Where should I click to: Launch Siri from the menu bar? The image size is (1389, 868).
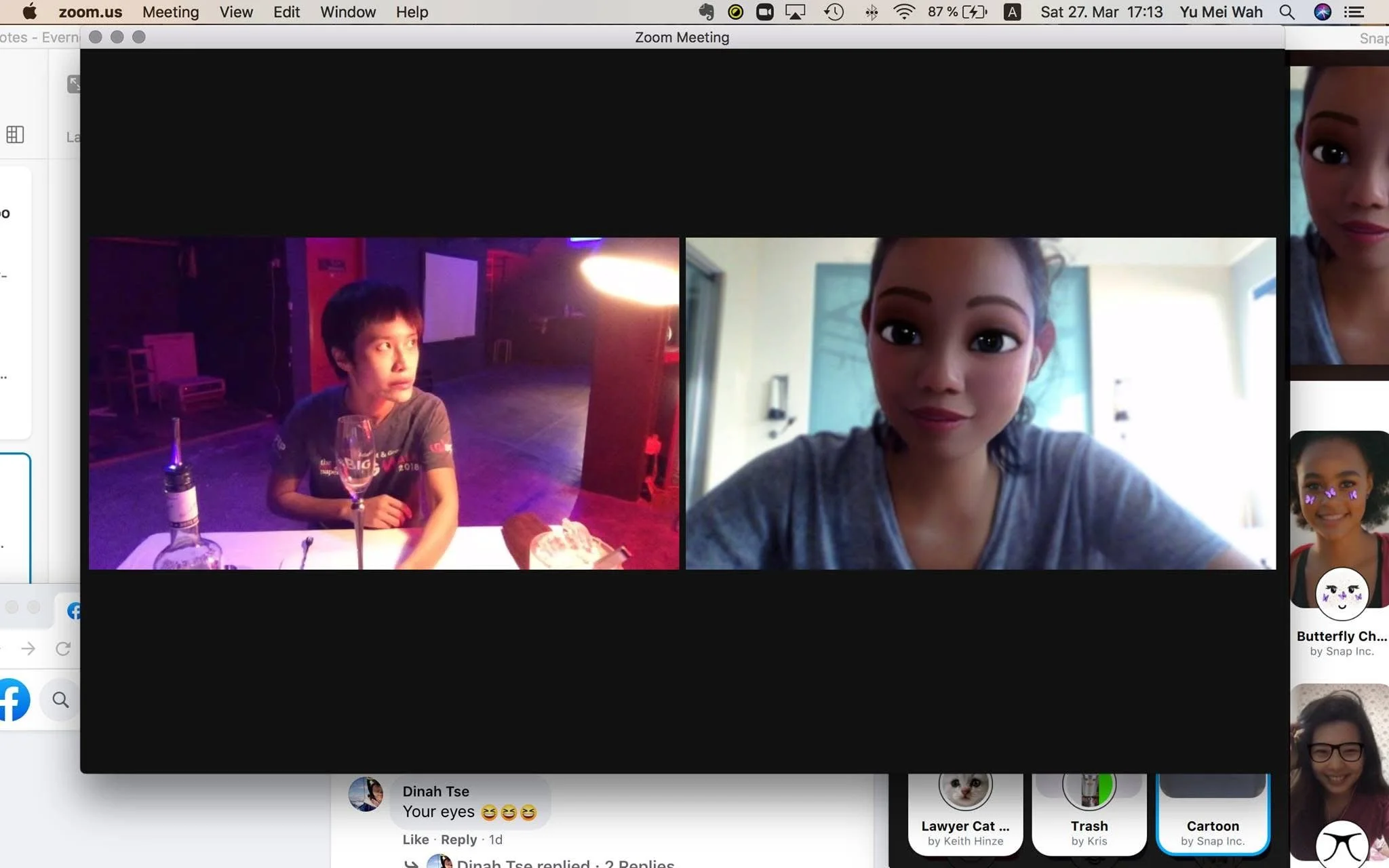pos(1322,12)
